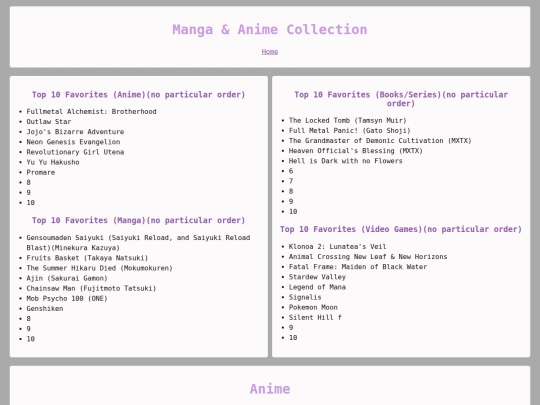
Task: Select the Outlaw Star list item
Action: pos(49,122)
